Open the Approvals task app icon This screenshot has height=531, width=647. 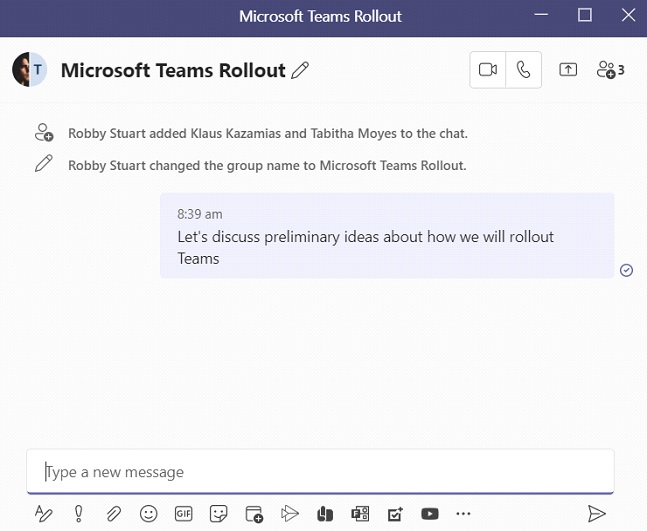pos(395,514)
